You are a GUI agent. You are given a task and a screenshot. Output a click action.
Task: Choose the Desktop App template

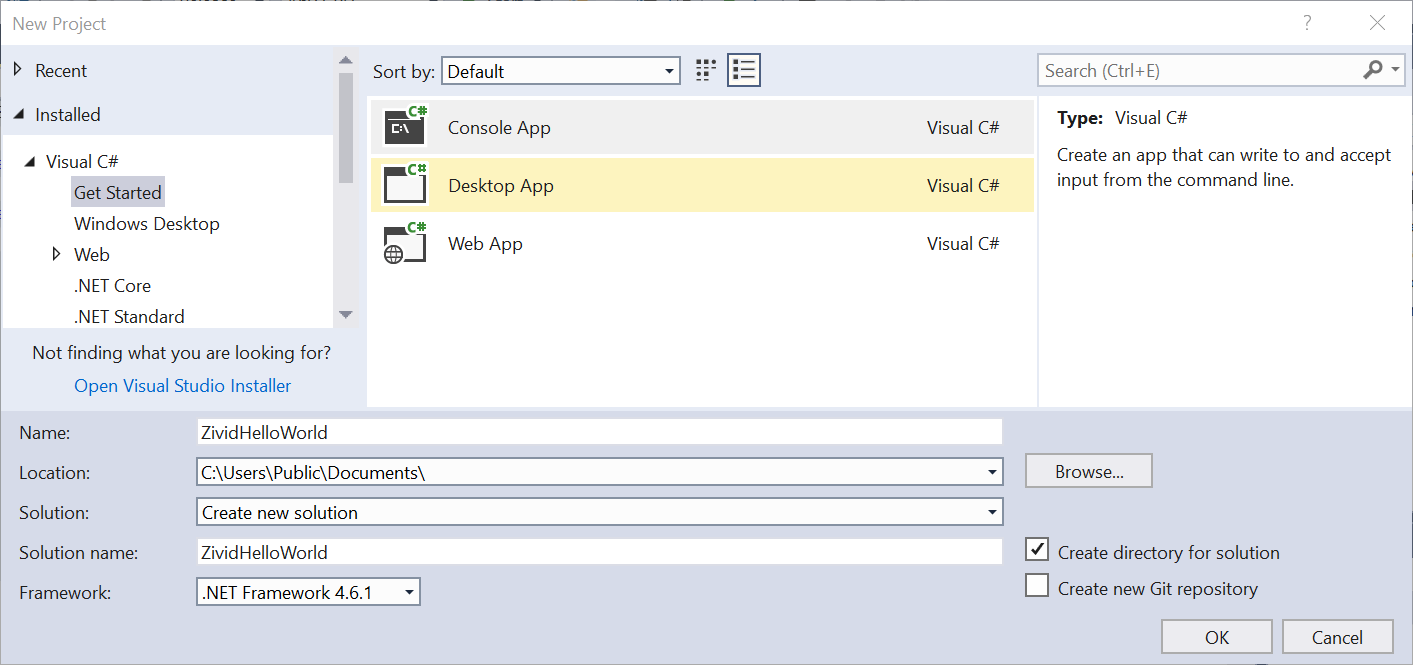coord(702,185)
